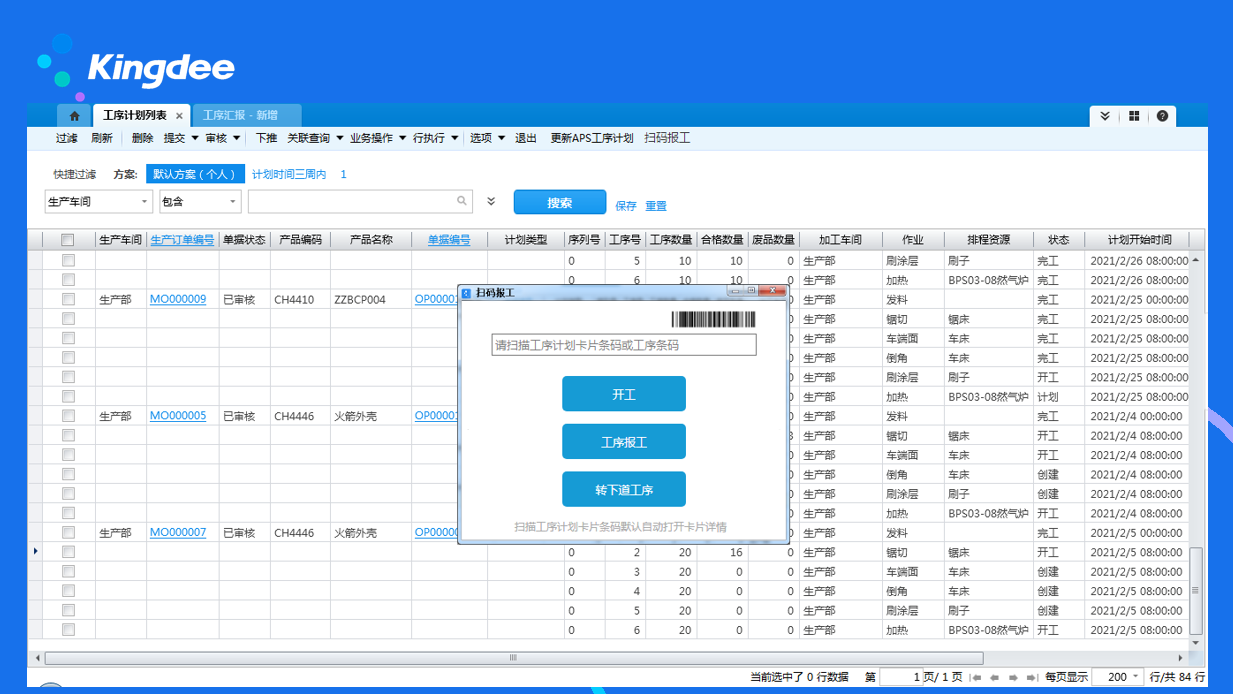
Task: Click the home icon tab
Action: coord(74,116)
